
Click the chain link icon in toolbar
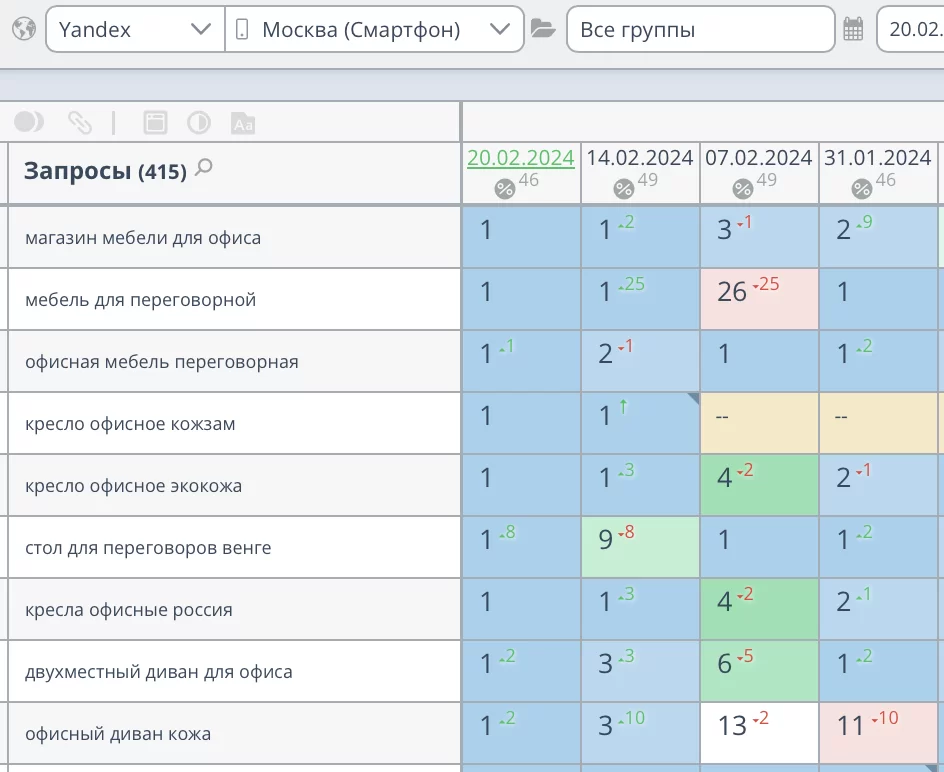point(80,123)
